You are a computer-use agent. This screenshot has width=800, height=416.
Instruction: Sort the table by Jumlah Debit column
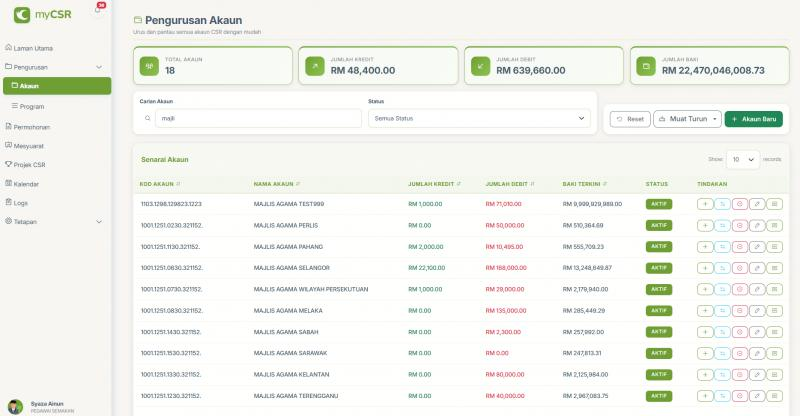tap(508, 184)
